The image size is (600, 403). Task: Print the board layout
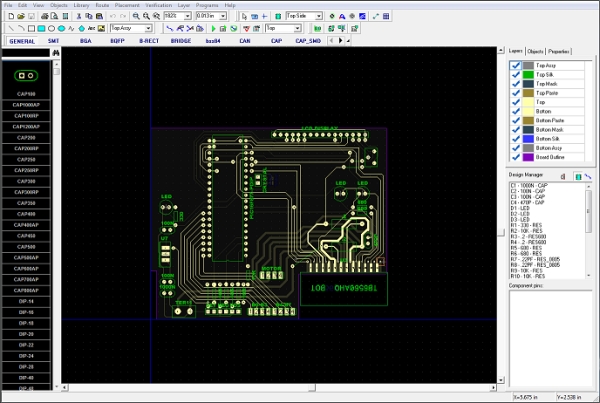tap(45, 16)
